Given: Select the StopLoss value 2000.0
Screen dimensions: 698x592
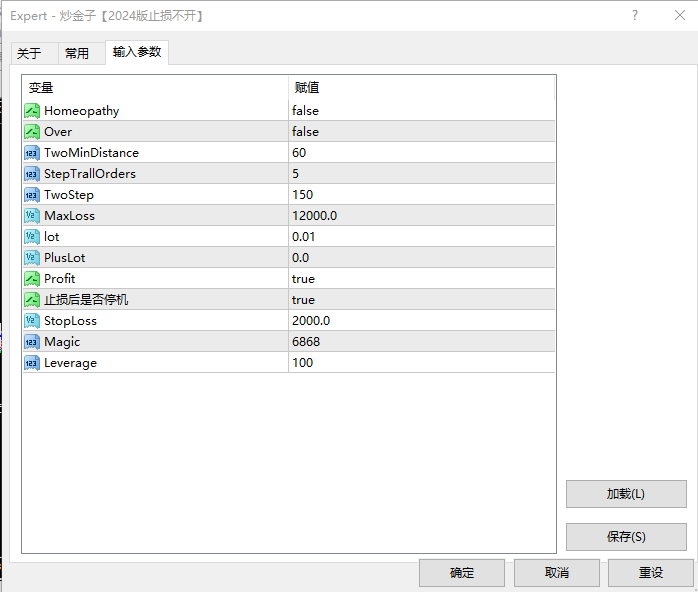Looking at the screenshot, I should coord(422,320).
